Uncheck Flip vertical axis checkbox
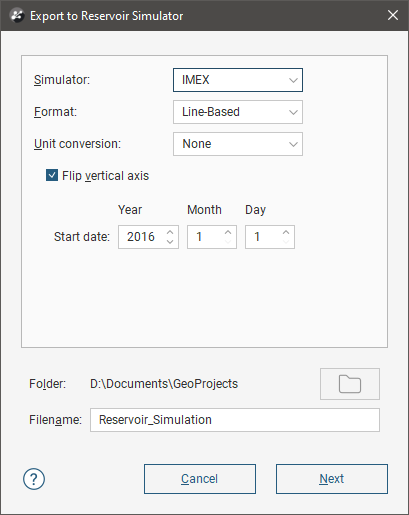Viewport: 409px width, 515px height. [52, 175]
